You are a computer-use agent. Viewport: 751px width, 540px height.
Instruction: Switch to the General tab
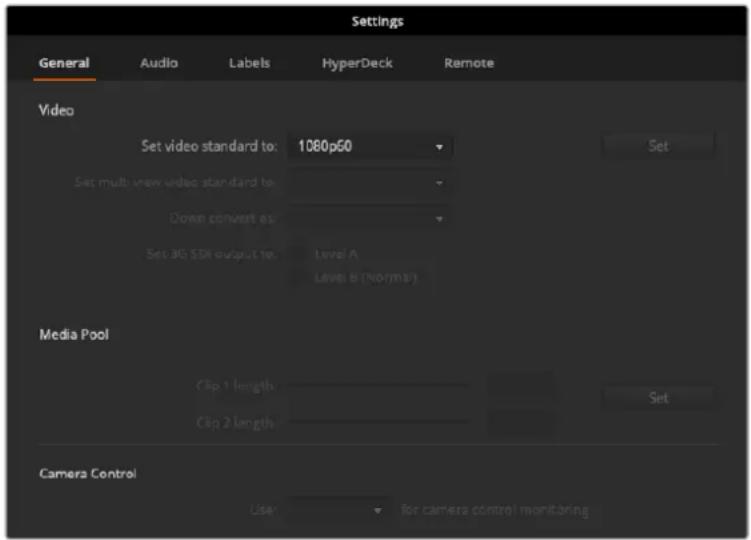pyautogui.click(x=64, y=63)
